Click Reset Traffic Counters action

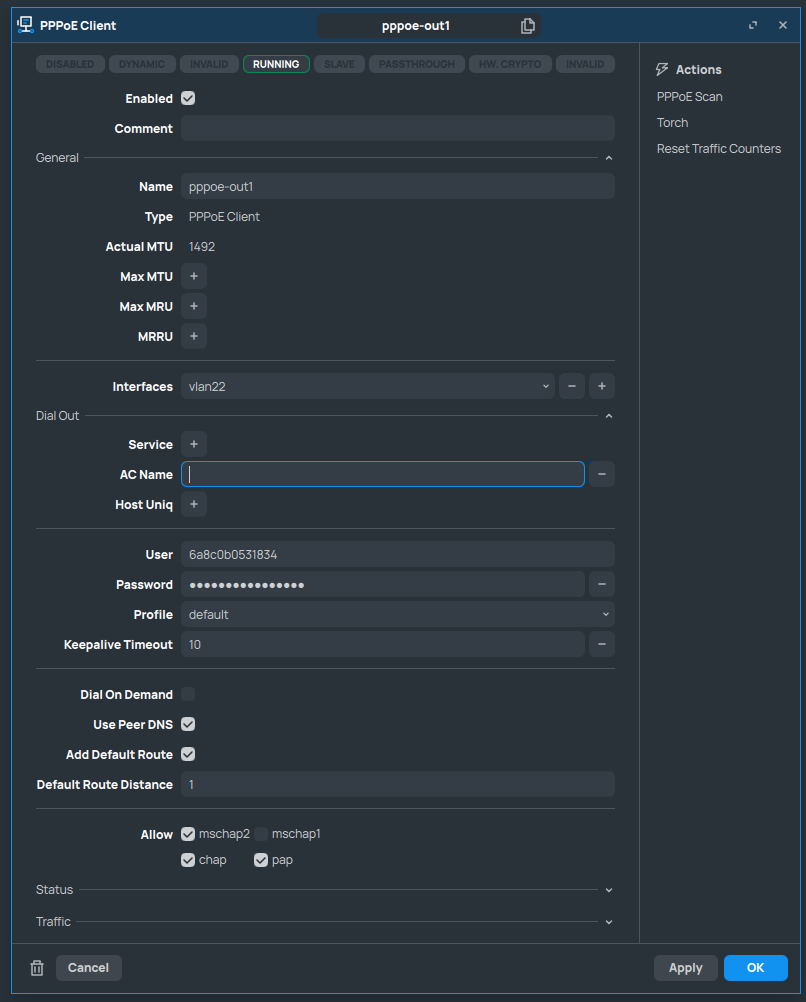click(x=718, y=148)
